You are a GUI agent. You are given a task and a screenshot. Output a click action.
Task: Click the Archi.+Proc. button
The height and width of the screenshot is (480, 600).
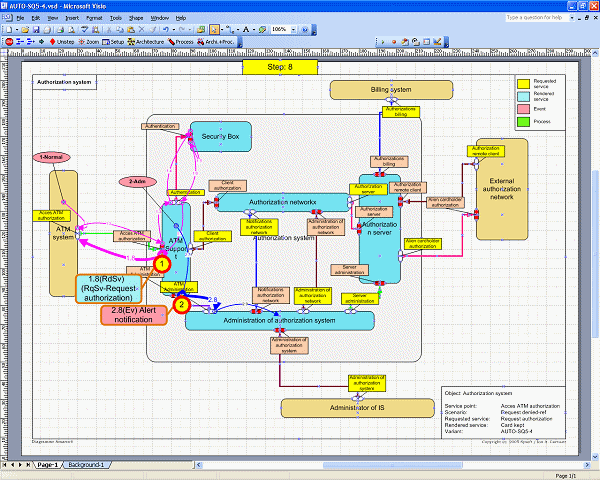tap(215, 42)
